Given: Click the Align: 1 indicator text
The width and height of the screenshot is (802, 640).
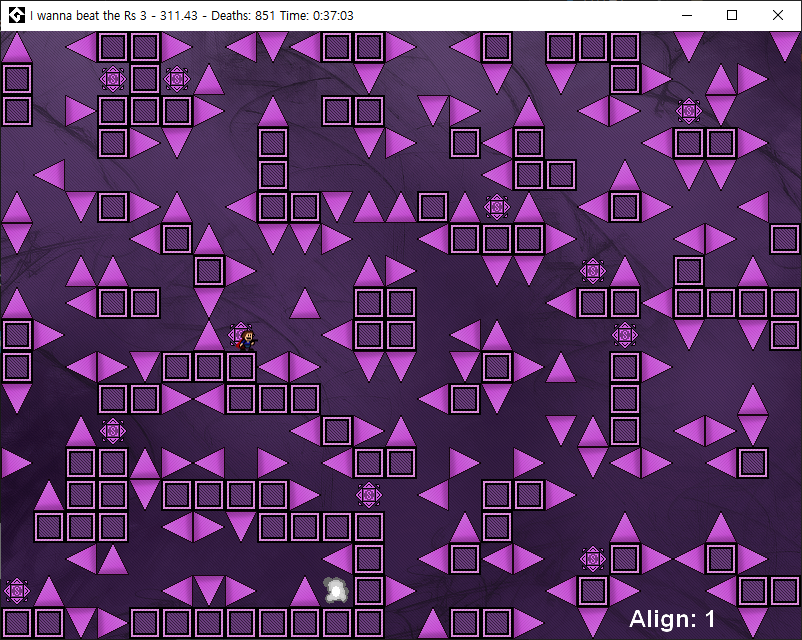Looking at the screenshot, I should pos(672,619).
